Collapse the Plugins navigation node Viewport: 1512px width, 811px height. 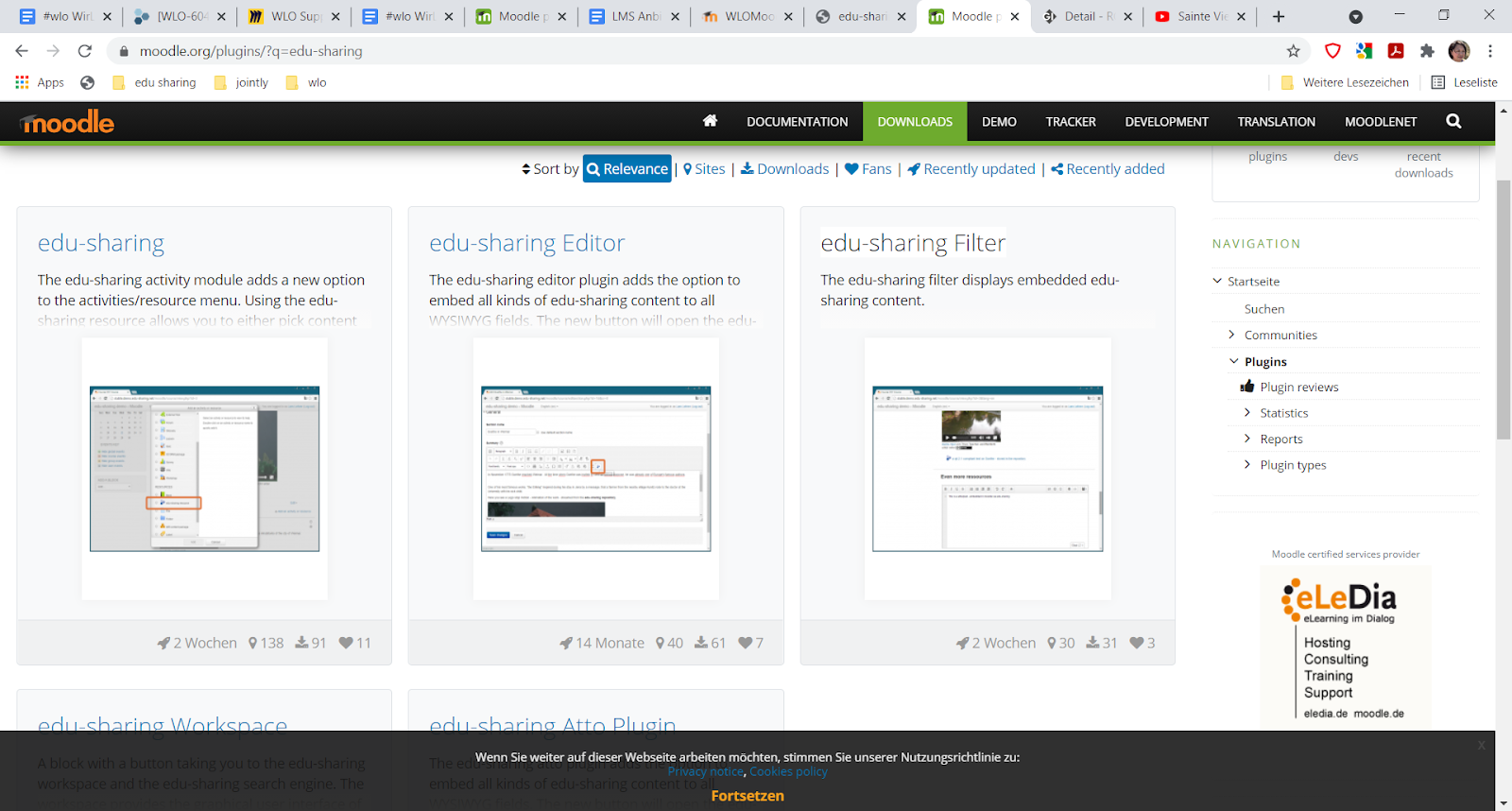tap(1233, 361)
